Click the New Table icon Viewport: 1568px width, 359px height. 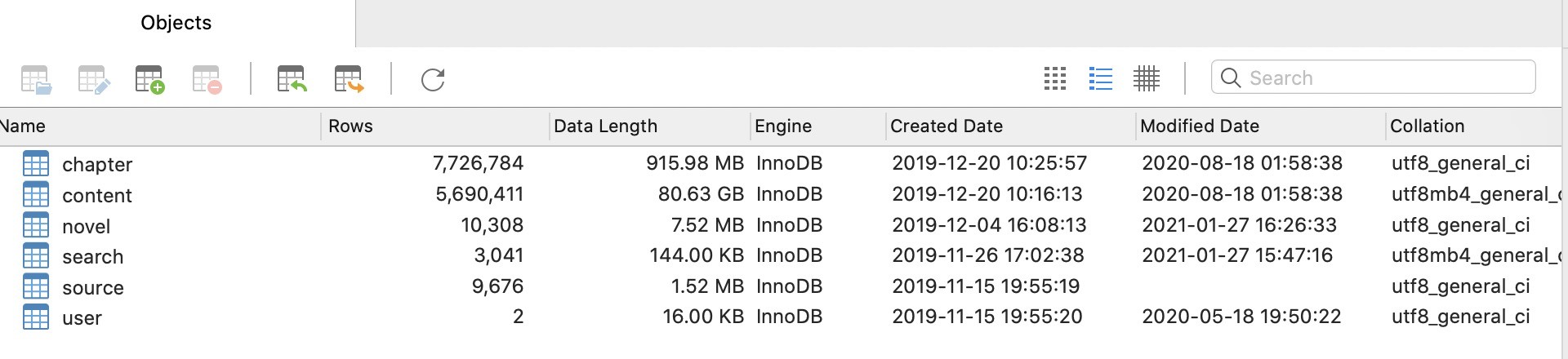[149, 79]
